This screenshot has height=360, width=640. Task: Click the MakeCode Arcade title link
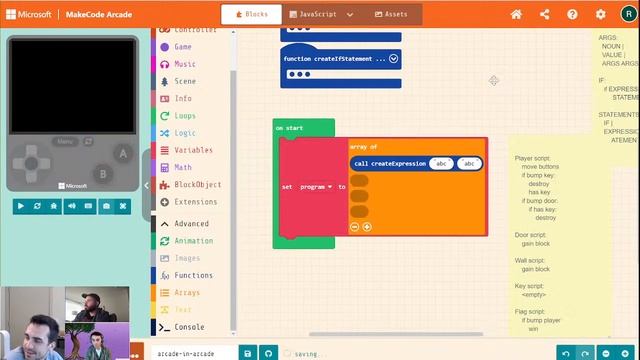point(99,14)
